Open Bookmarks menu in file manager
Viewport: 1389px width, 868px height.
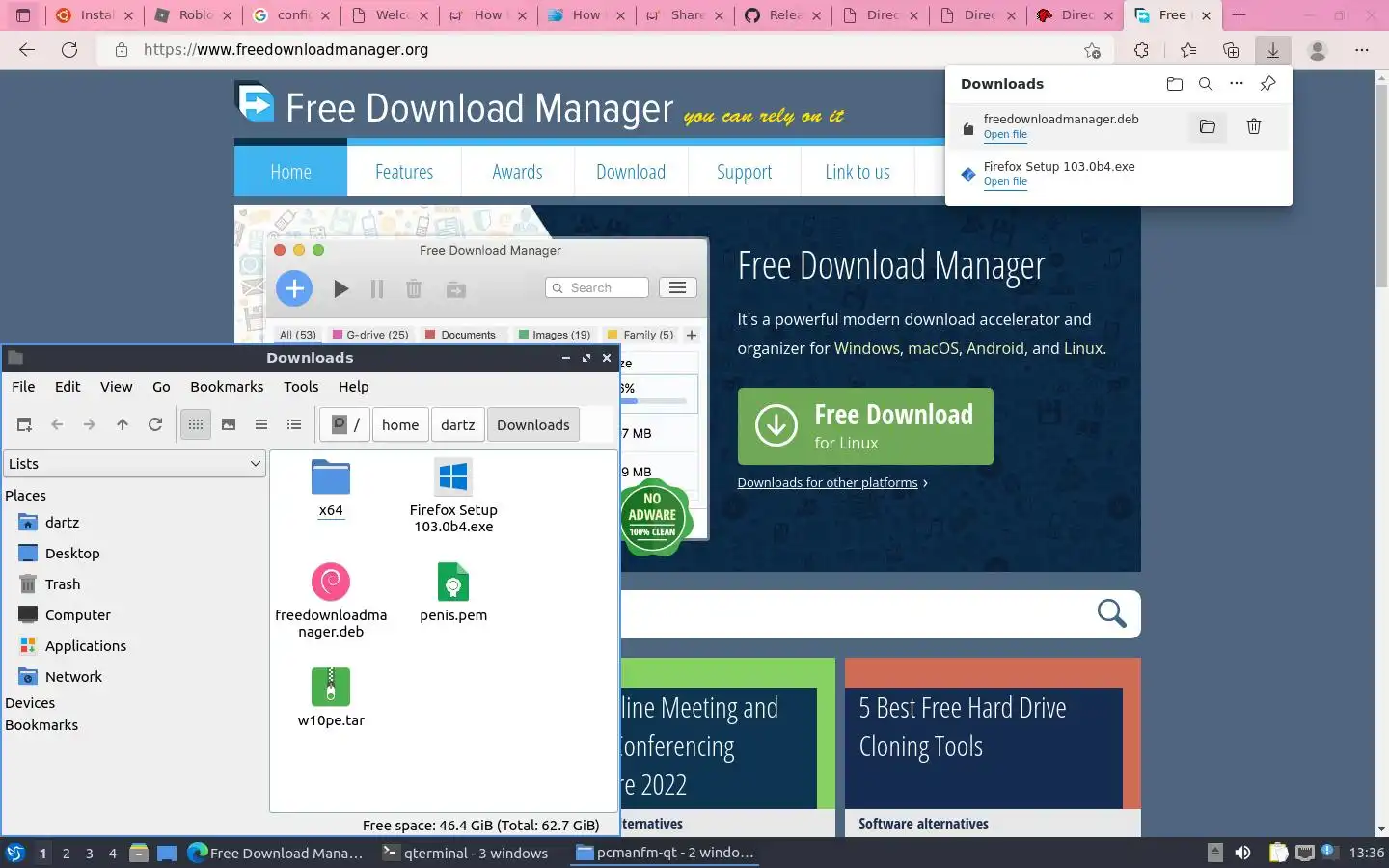pyautogui.click(x=227, y=386)
